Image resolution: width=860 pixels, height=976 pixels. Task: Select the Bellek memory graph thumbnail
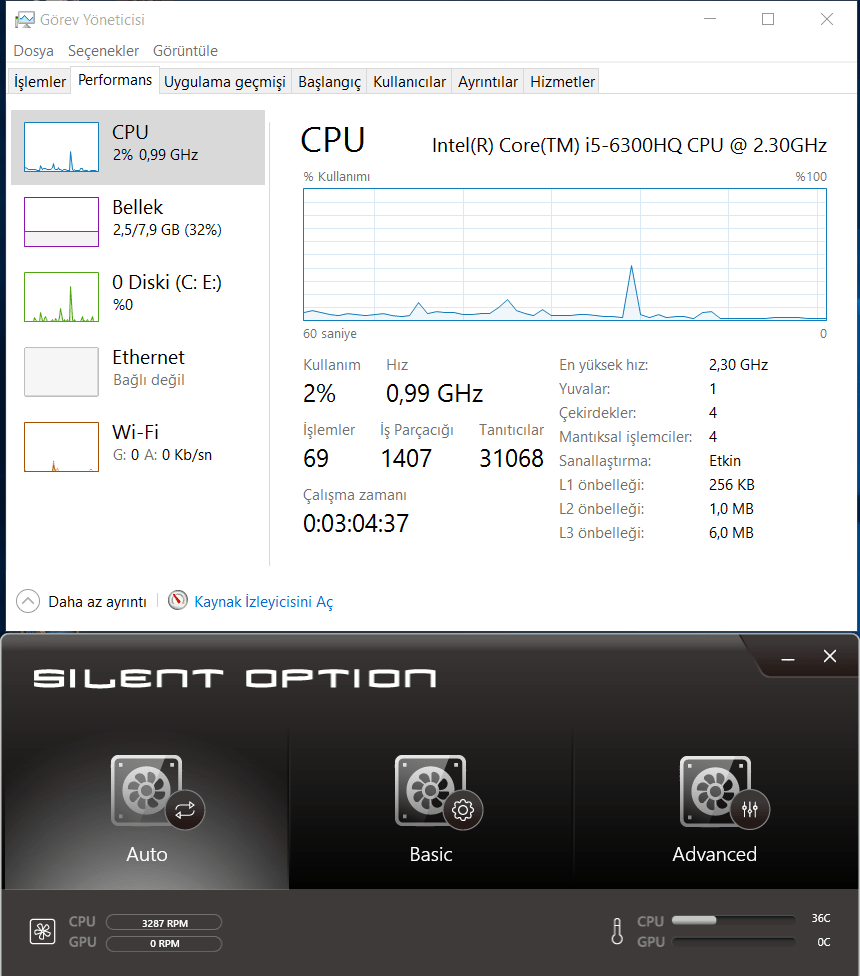point(61,222)
